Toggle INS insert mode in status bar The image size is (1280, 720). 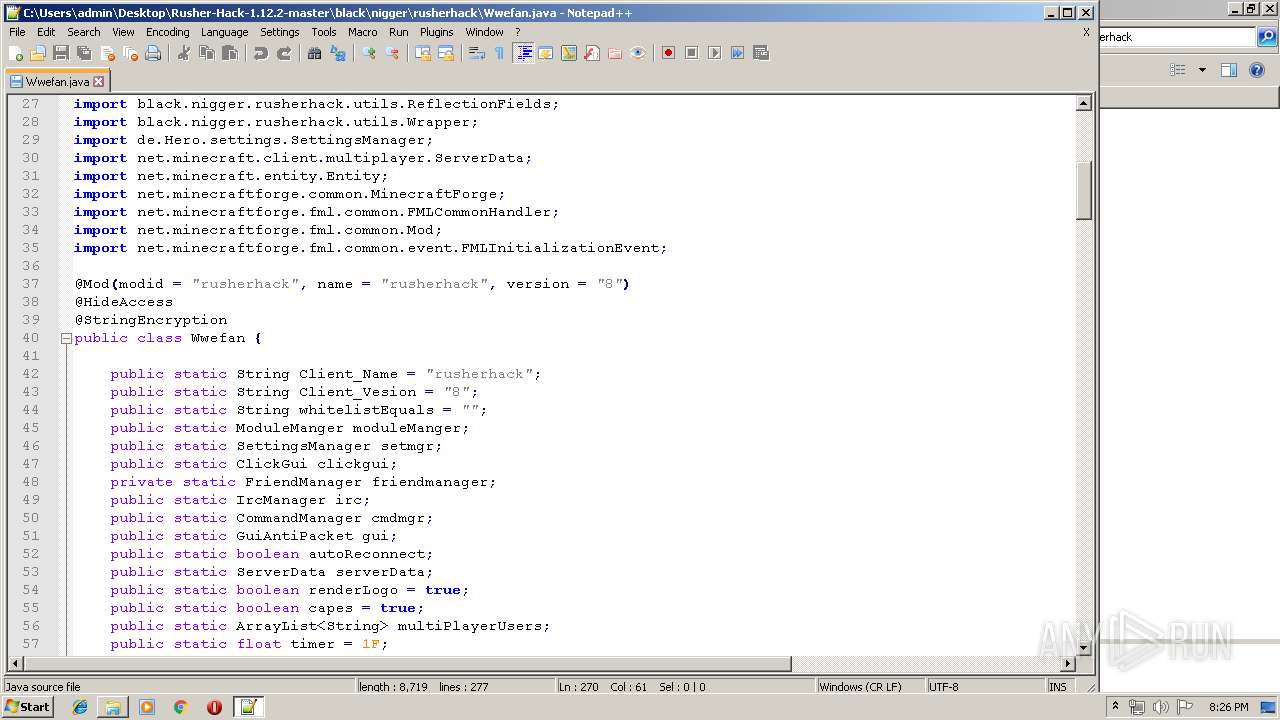pos(1057,687)
